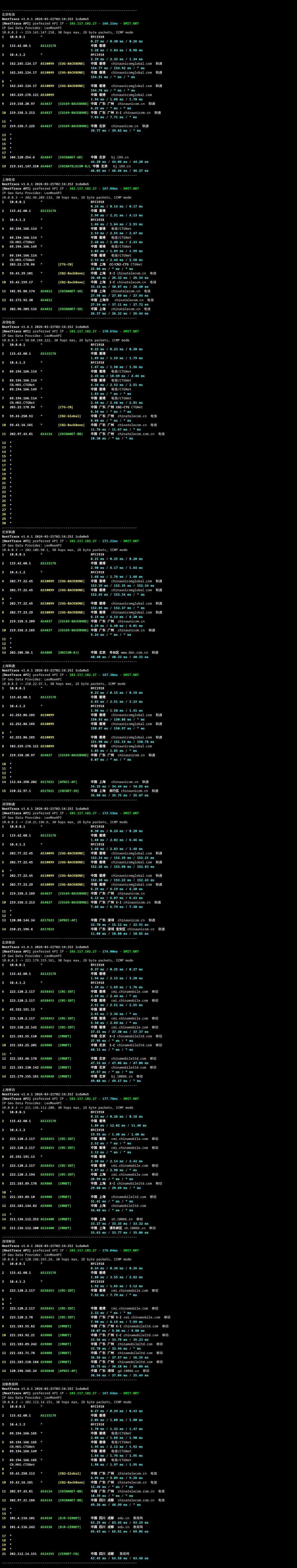Click hop IP address 112.64.250.202
The width and height of the screenshot is (297, 1568).
[x=23, y=782]
